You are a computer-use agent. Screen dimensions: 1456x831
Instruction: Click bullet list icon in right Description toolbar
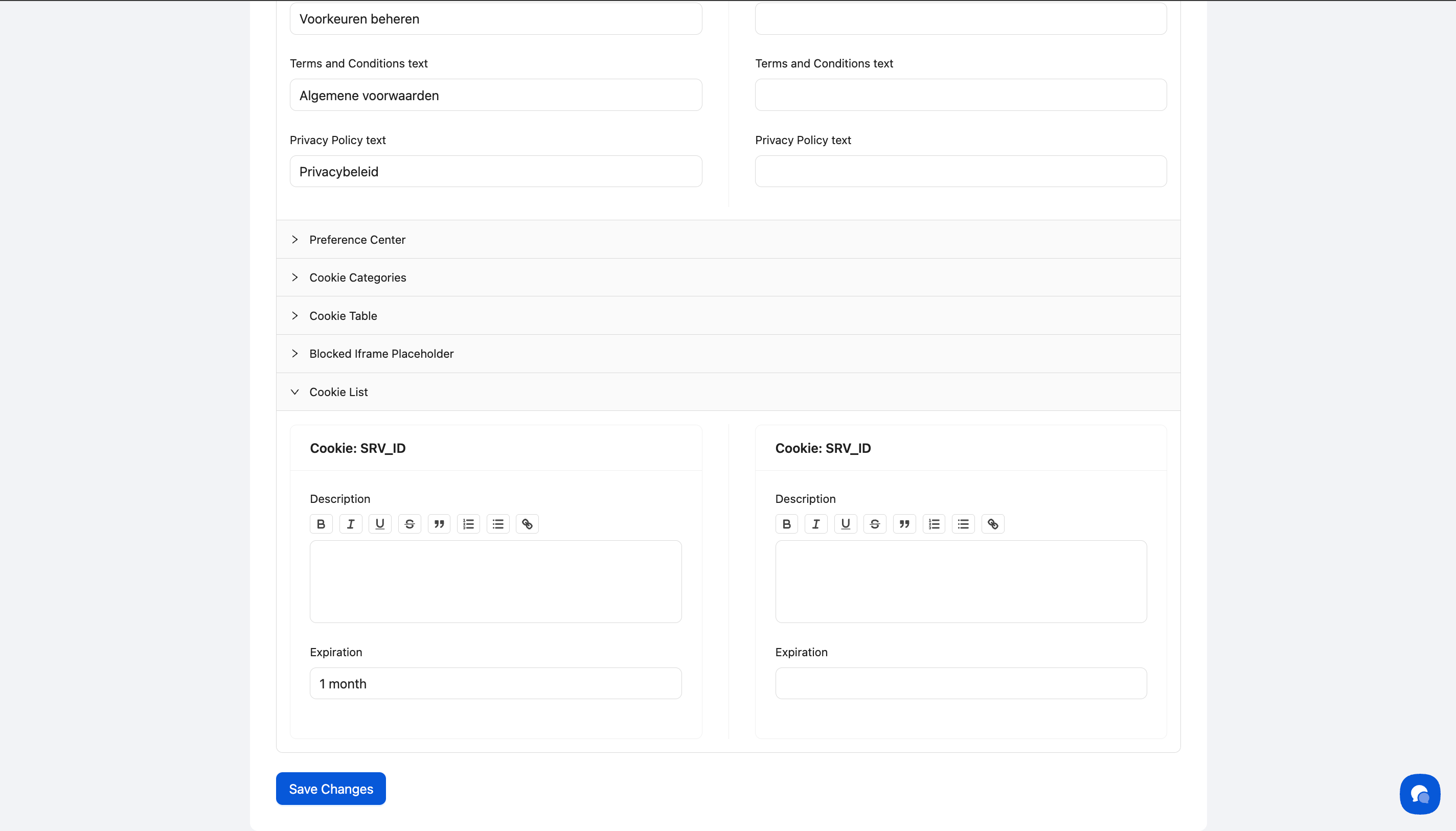963,524
